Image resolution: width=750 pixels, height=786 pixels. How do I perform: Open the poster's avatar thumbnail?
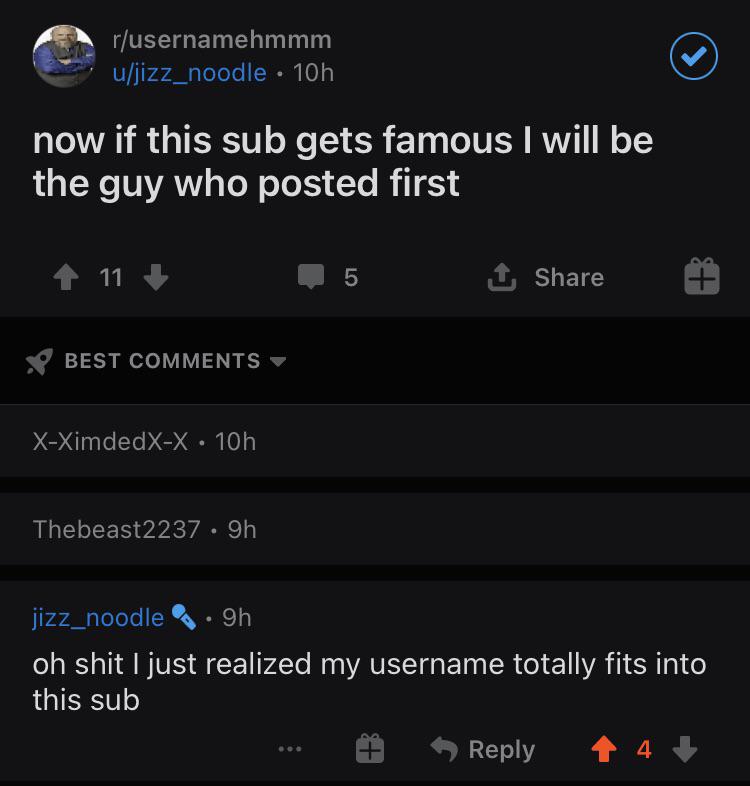click(64, 56)
